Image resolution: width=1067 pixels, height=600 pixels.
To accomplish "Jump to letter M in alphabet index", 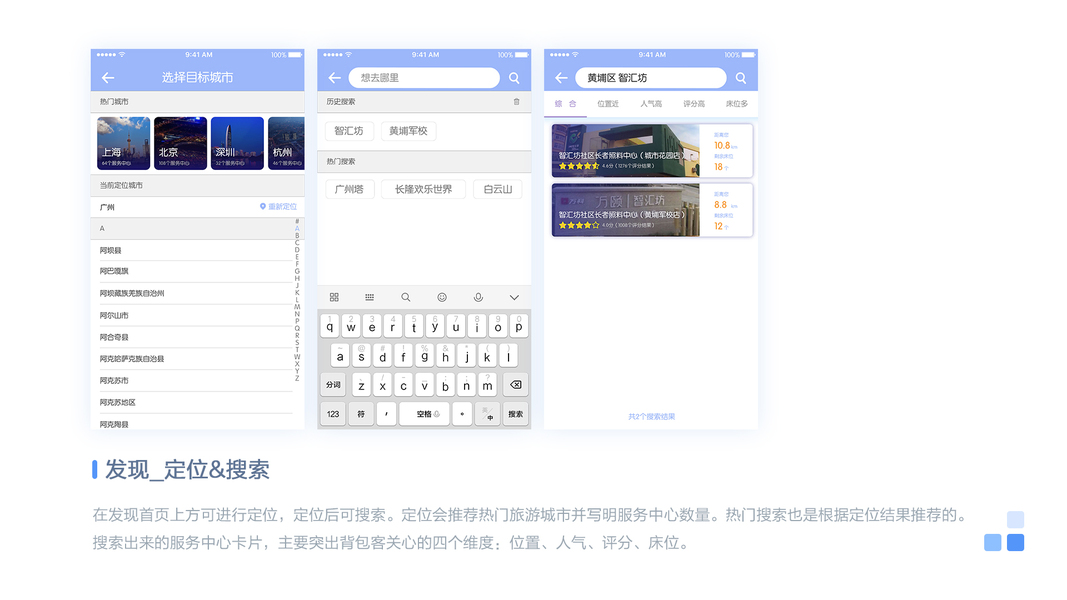I will tap(297, 307).
